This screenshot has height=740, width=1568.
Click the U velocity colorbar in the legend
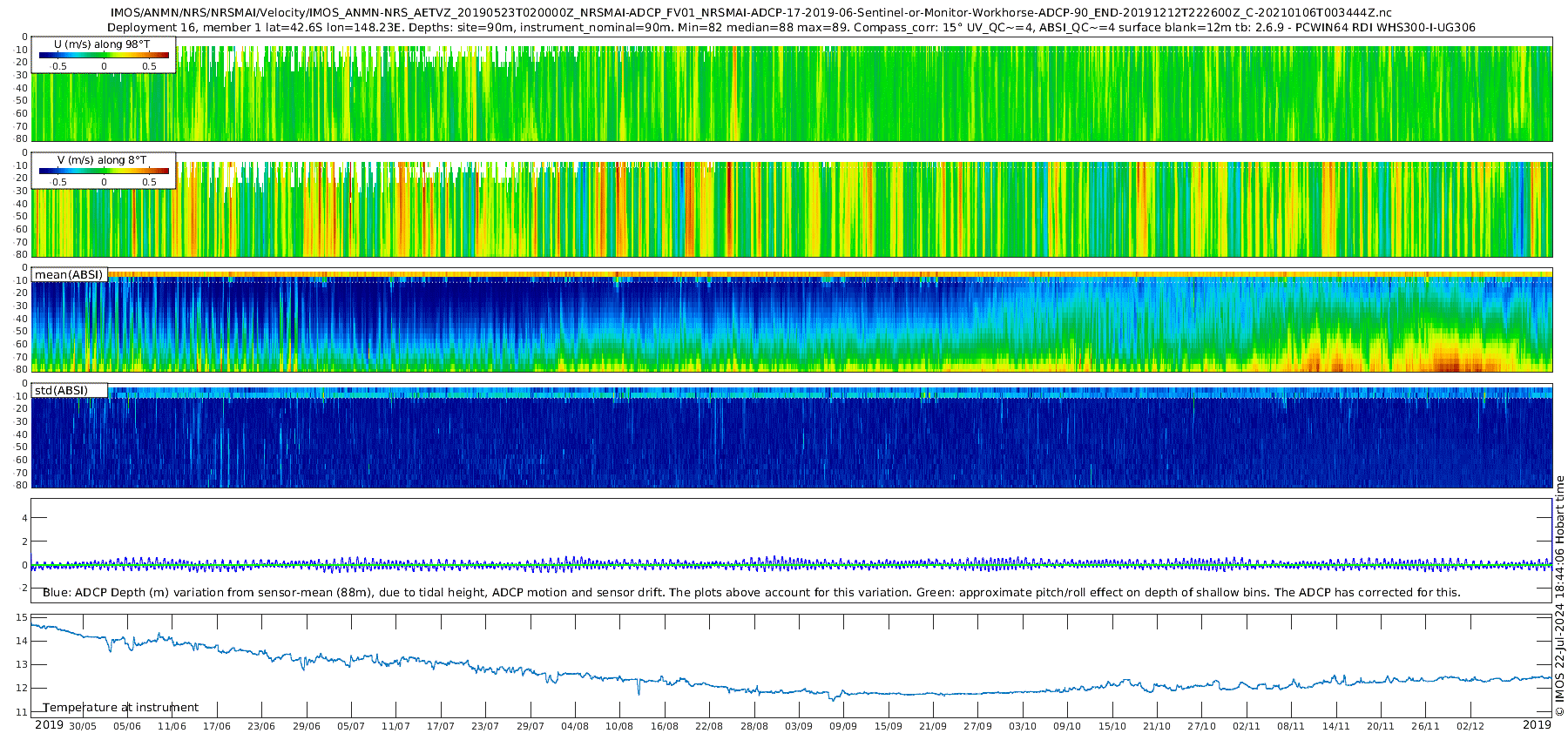coord(104,55)
